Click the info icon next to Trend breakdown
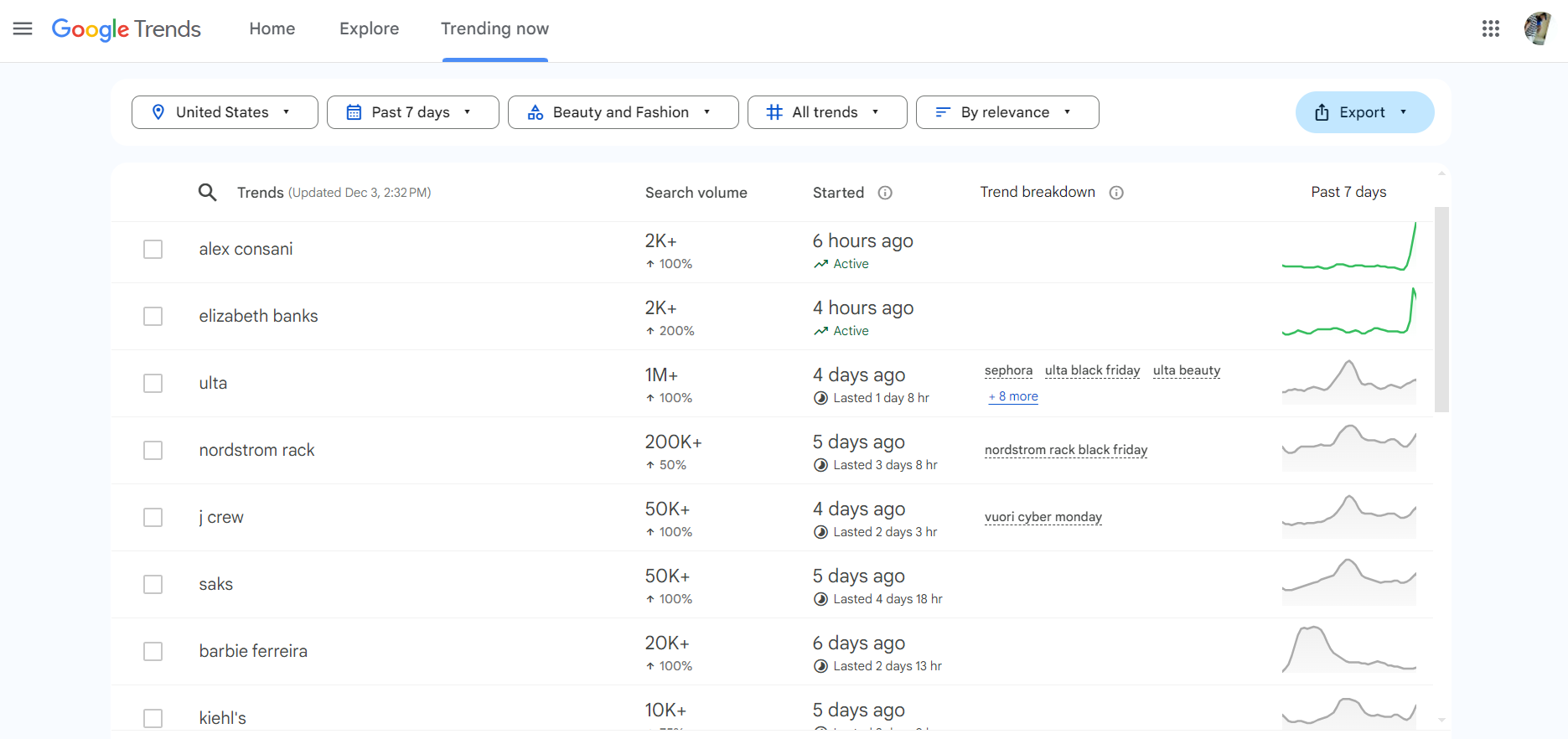The height and width of the screenshot is (739, 1568). (x=1116, y=193)
